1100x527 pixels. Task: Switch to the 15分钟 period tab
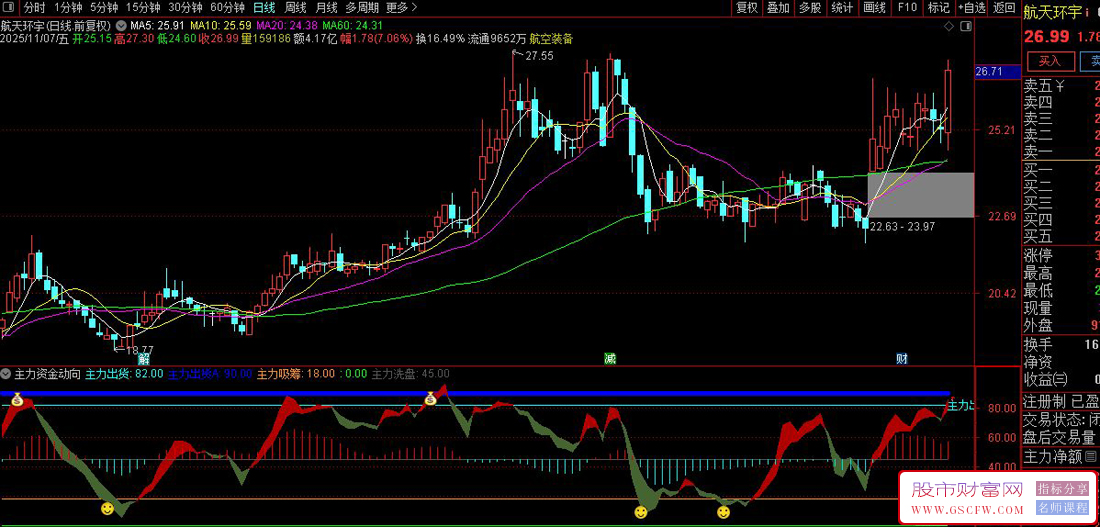click(x=143, y=8)
